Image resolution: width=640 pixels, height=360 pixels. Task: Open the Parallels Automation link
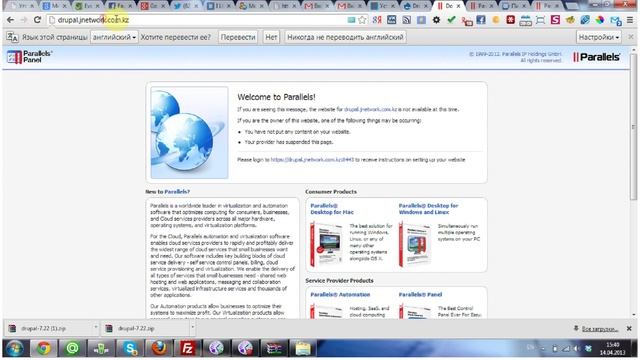click(340, 294)
